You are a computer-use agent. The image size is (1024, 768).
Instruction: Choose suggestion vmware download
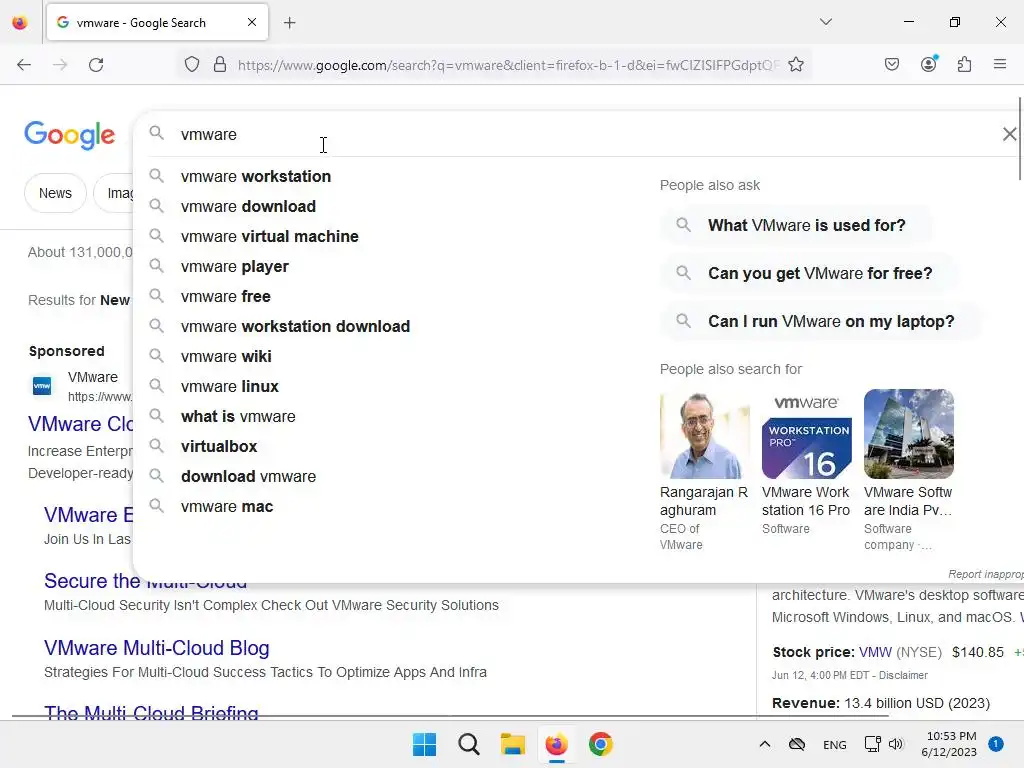click(x=248, y=206)
